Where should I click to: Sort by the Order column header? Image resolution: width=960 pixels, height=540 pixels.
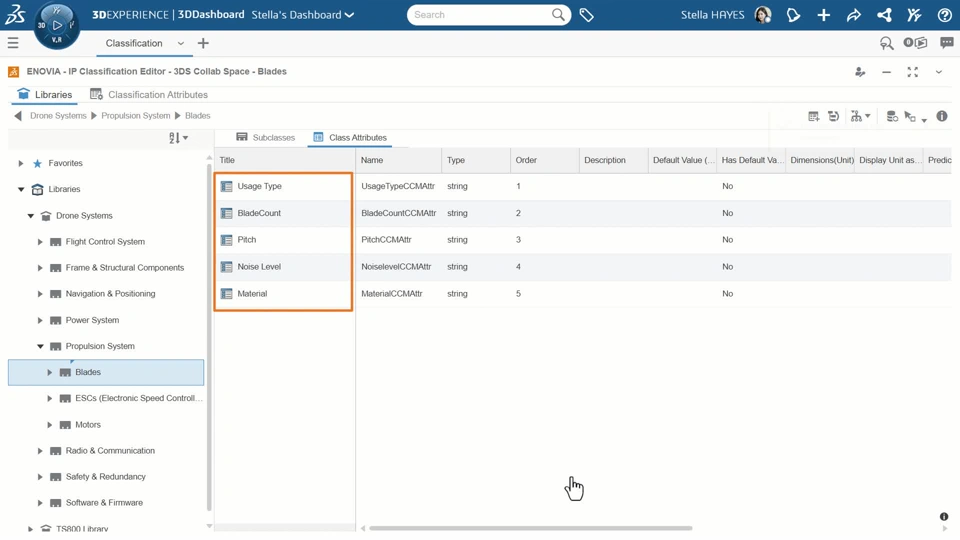(x=544, y=160)
